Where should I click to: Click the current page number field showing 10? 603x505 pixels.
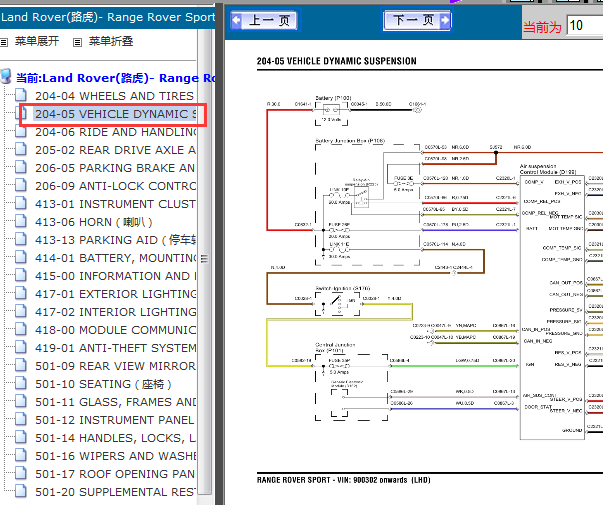585,26
